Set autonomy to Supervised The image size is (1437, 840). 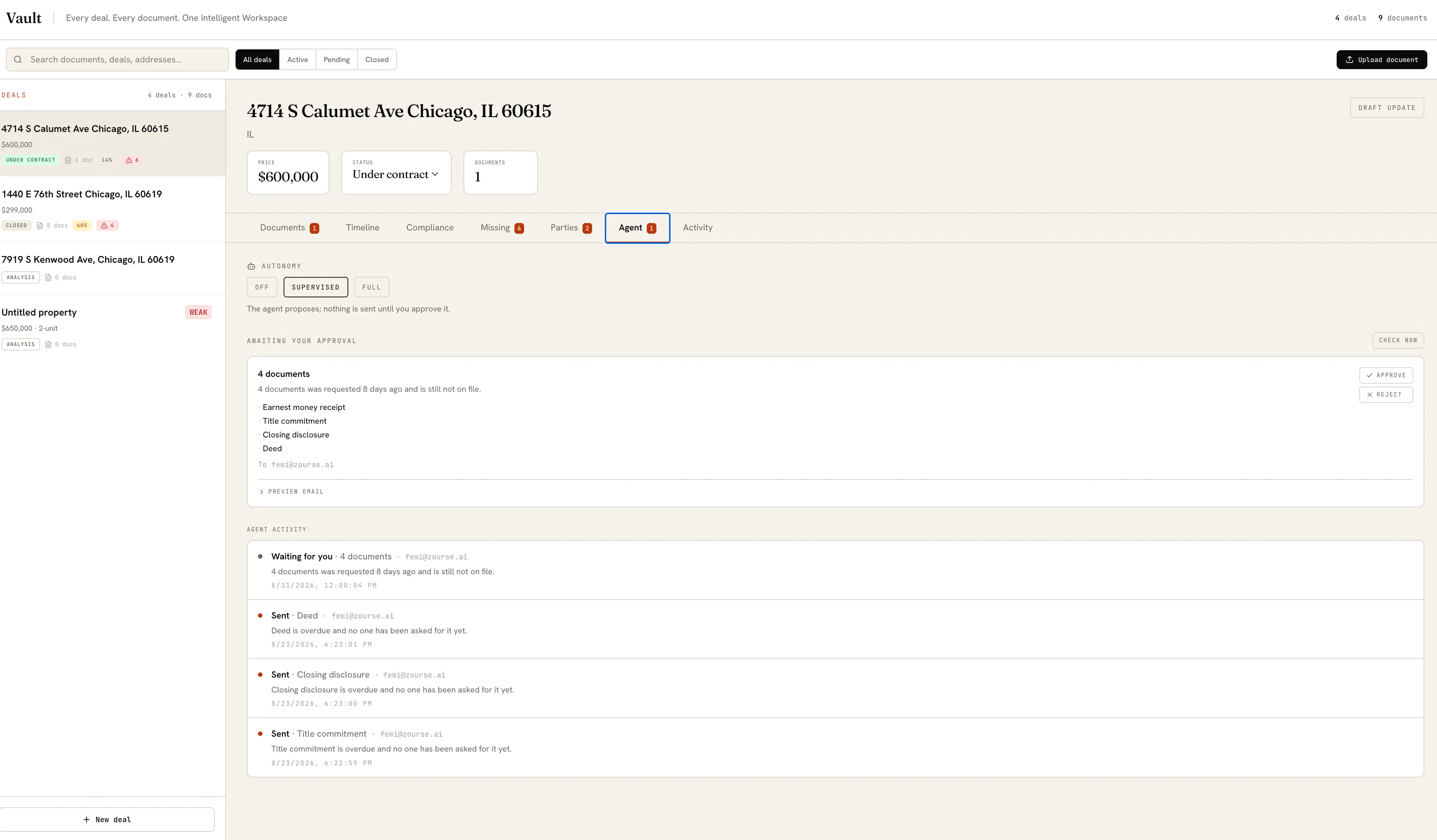[315, 287]
